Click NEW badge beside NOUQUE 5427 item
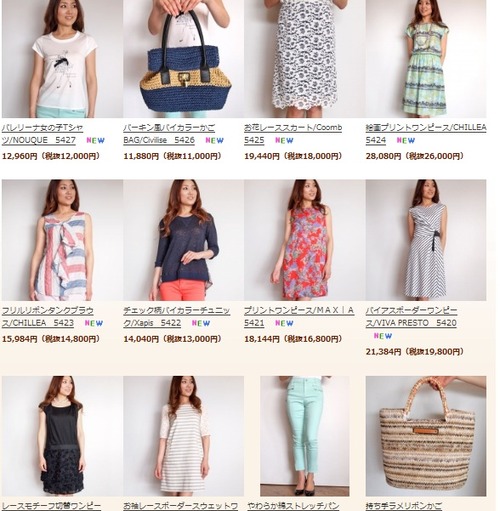The image size is (500, 511). click(x=96, y=140)
